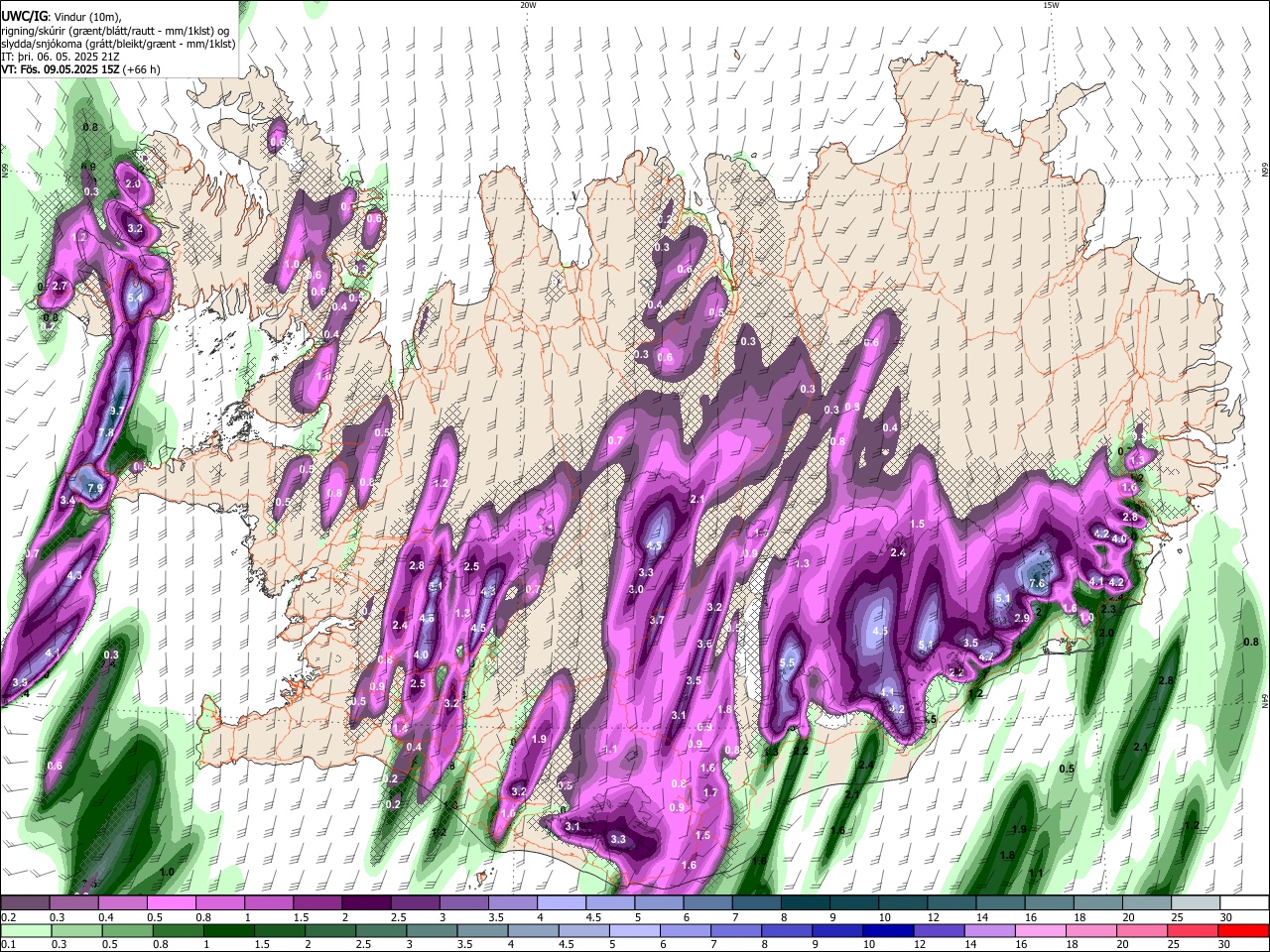Click the 9.7 precipitation value on the map
This screenshot has width=1270, height=952.
(116, 411)
